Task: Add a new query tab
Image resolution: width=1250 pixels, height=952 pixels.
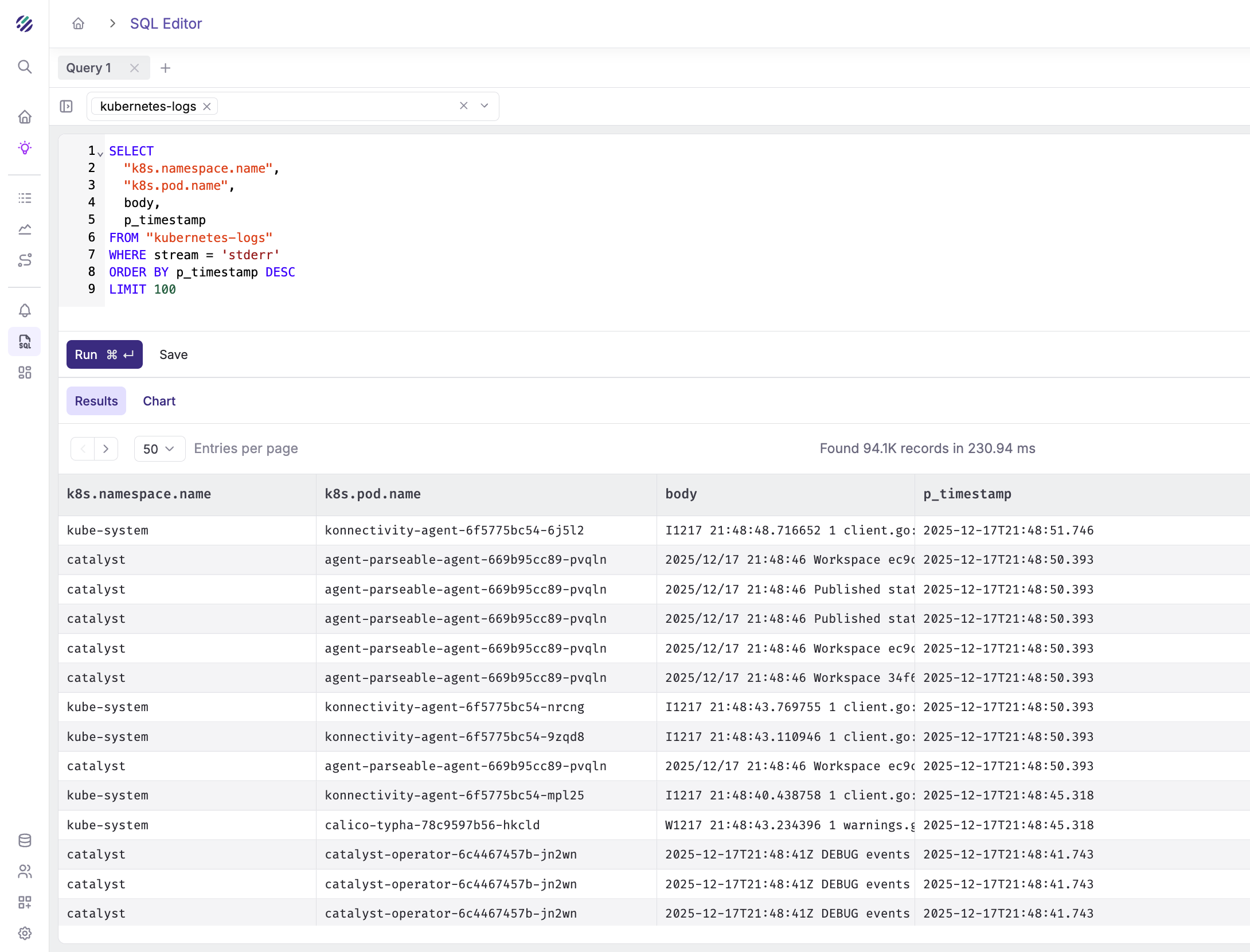Action: pos(166,68)
